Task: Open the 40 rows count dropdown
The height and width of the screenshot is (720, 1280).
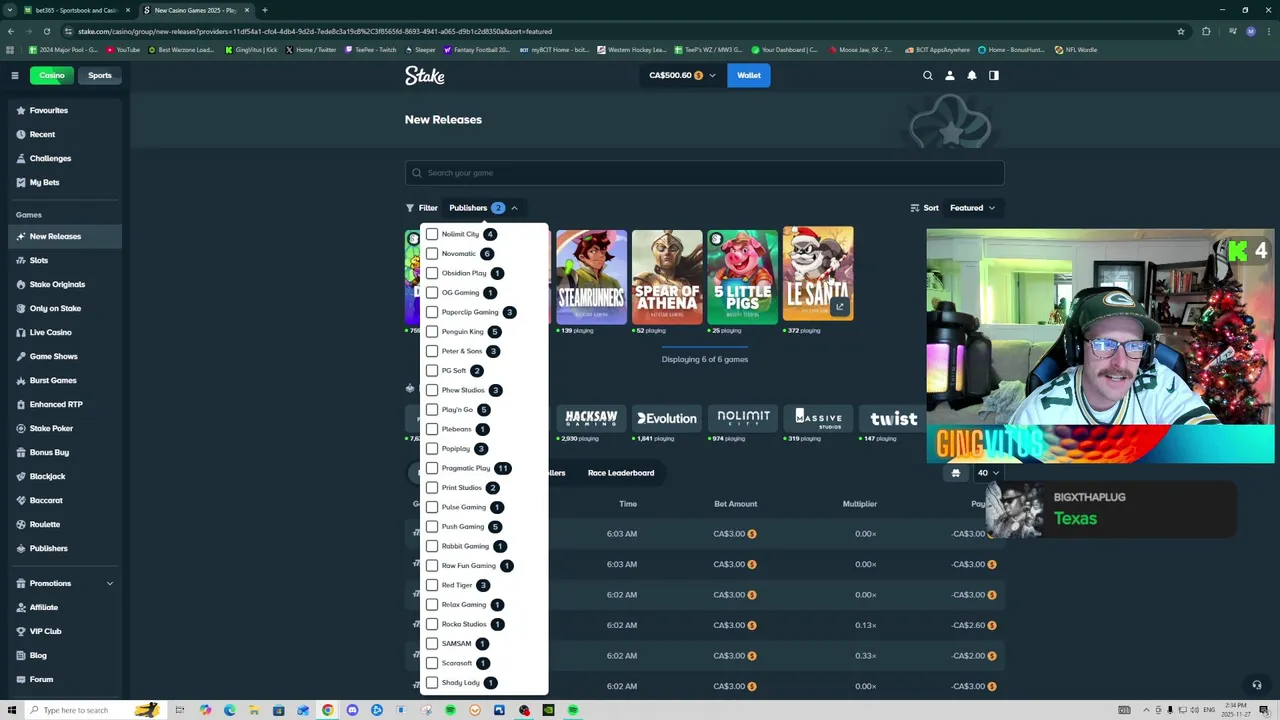Action: coord(988,473)
